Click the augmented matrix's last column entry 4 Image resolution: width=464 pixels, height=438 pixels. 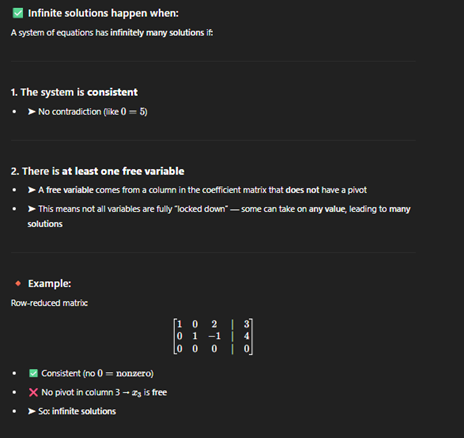tap(246, 336)
